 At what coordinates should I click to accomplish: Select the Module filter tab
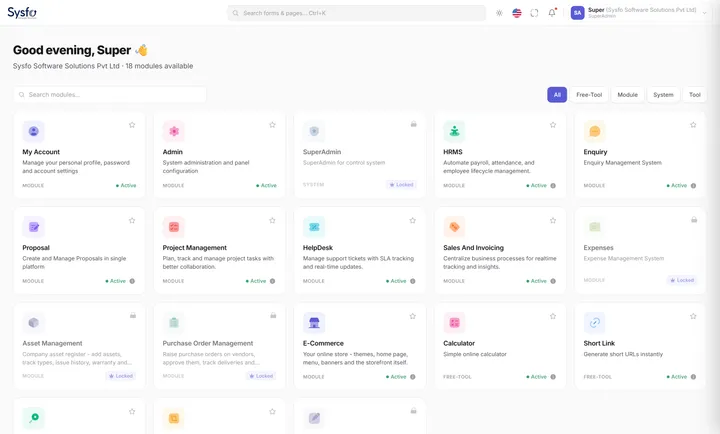(x=627, y=95)
